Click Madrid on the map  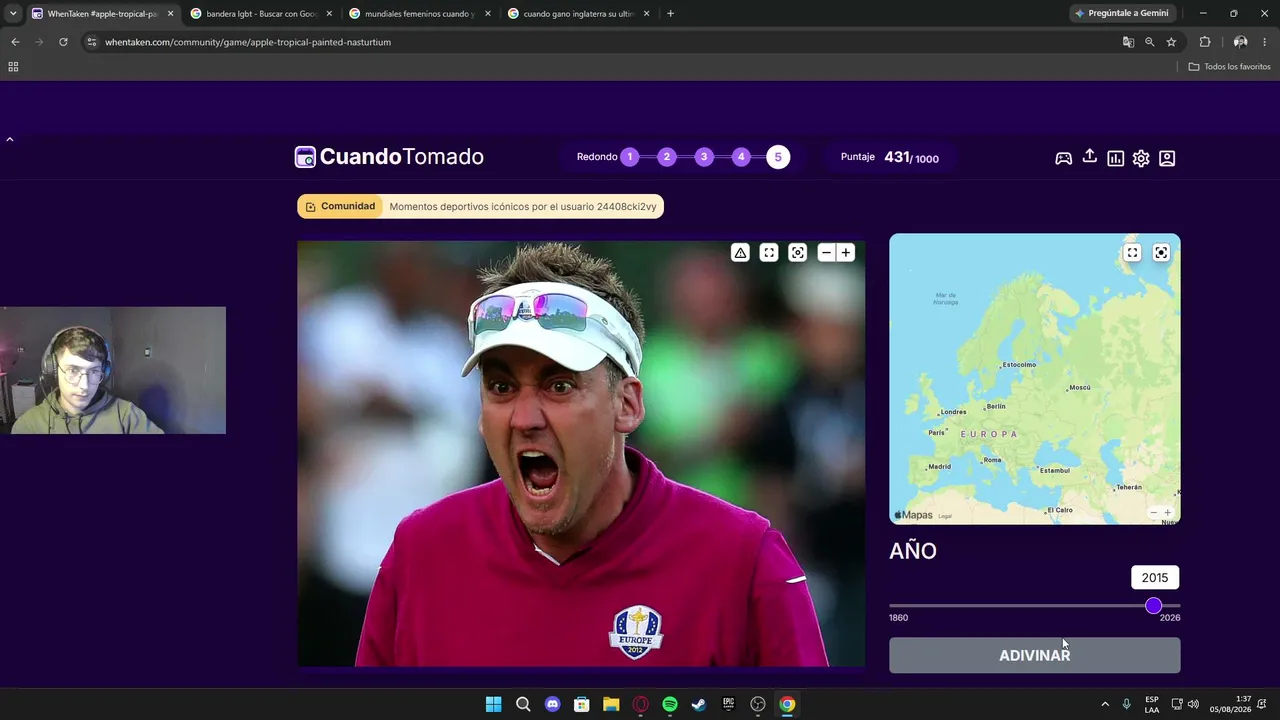click(x=939, y=467)
